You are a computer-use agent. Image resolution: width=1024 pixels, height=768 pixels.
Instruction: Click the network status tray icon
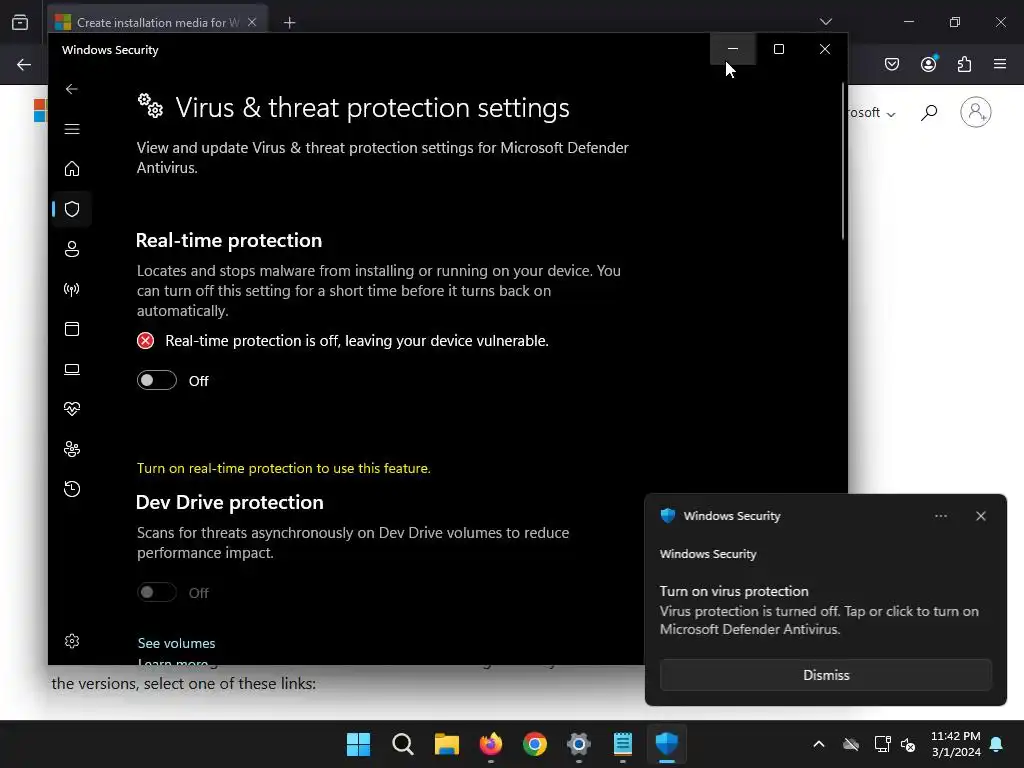pyautogui.click(x=882, y=744)
